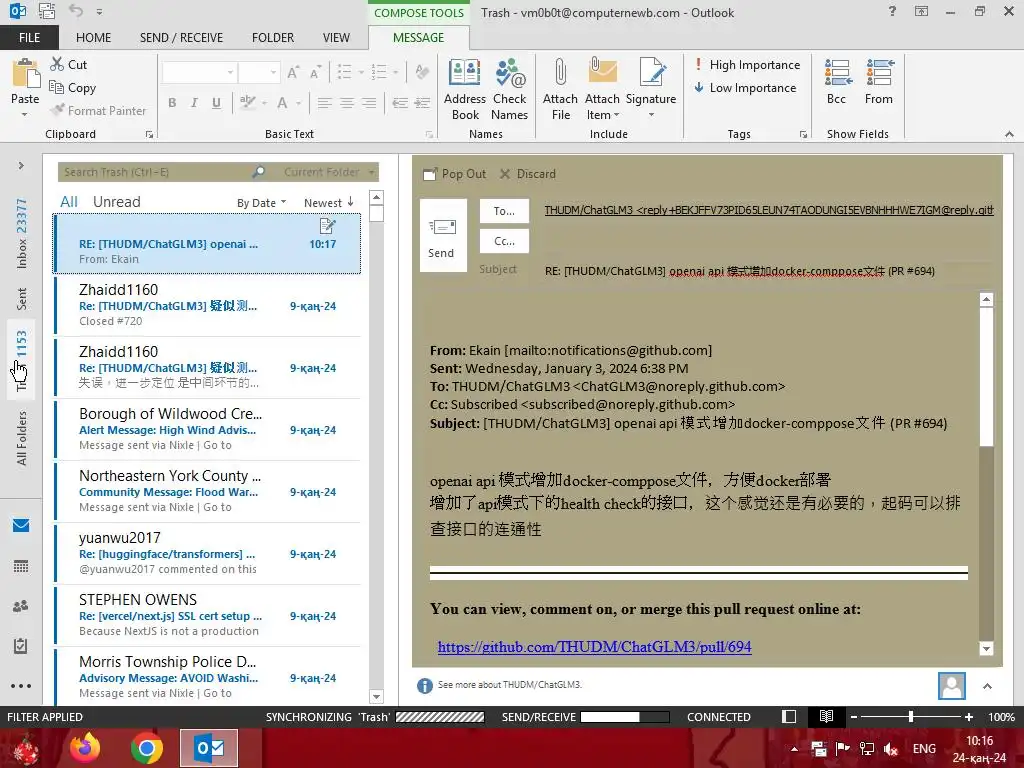Open Clipboard dialog launcher
The height and width of the screenshot is (768, 1024).
[150, 135]
